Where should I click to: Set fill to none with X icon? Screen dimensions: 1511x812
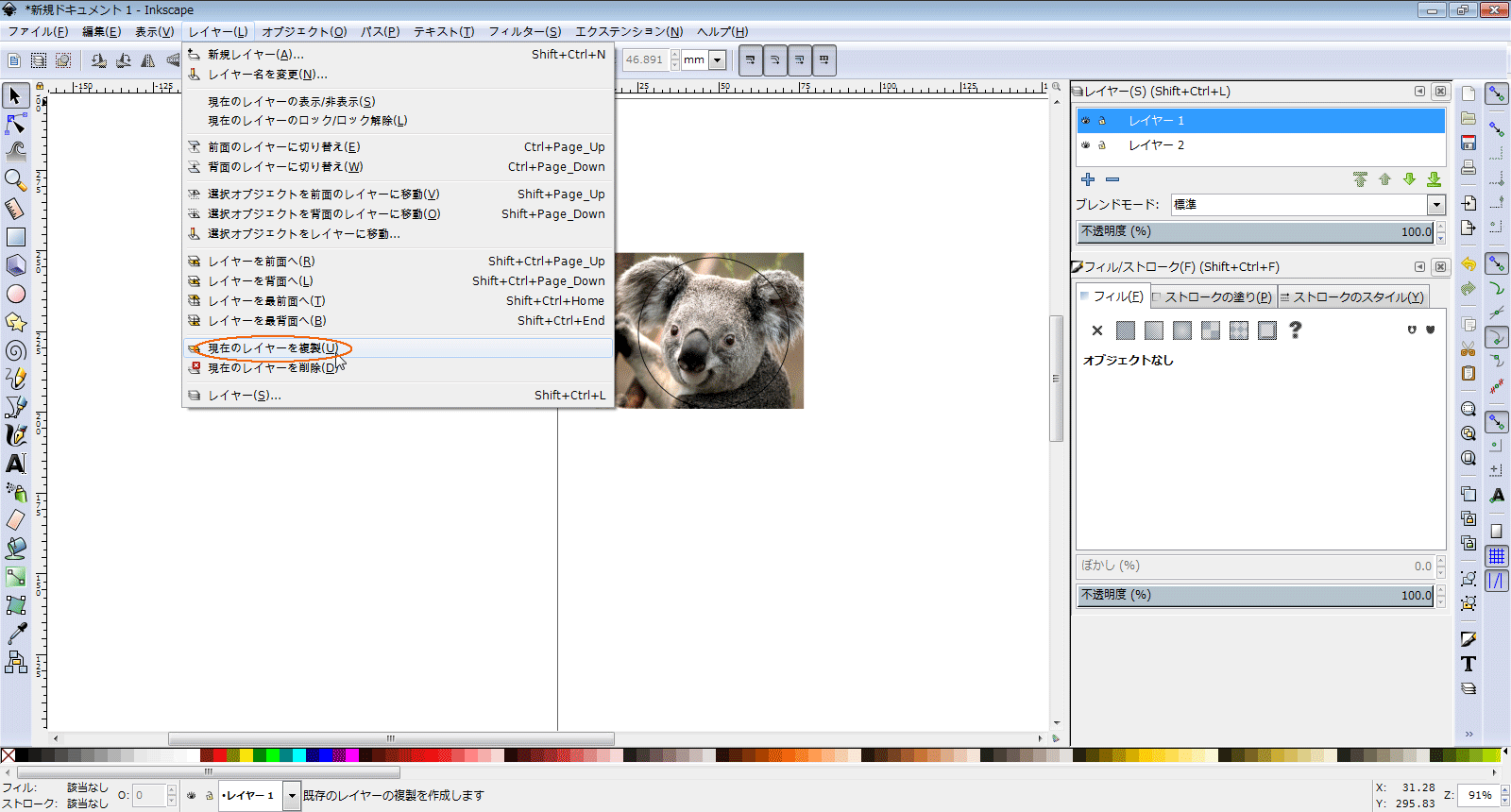point(1096,330)
